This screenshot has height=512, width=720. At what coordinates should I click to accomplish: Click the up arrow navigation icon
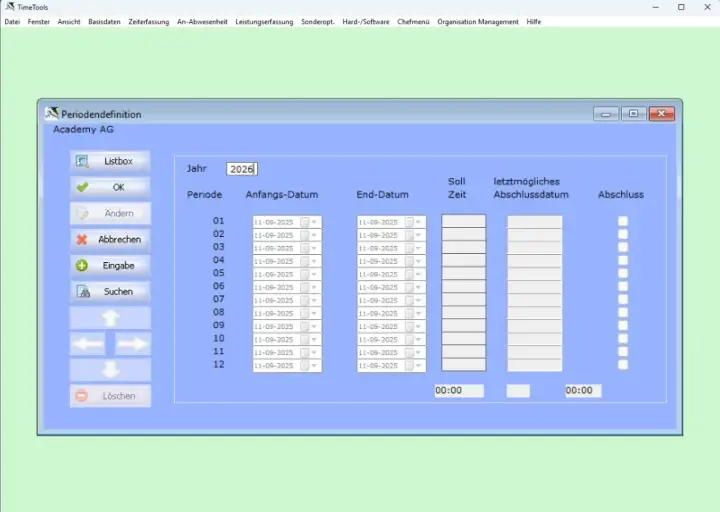[x=110, y=318]
